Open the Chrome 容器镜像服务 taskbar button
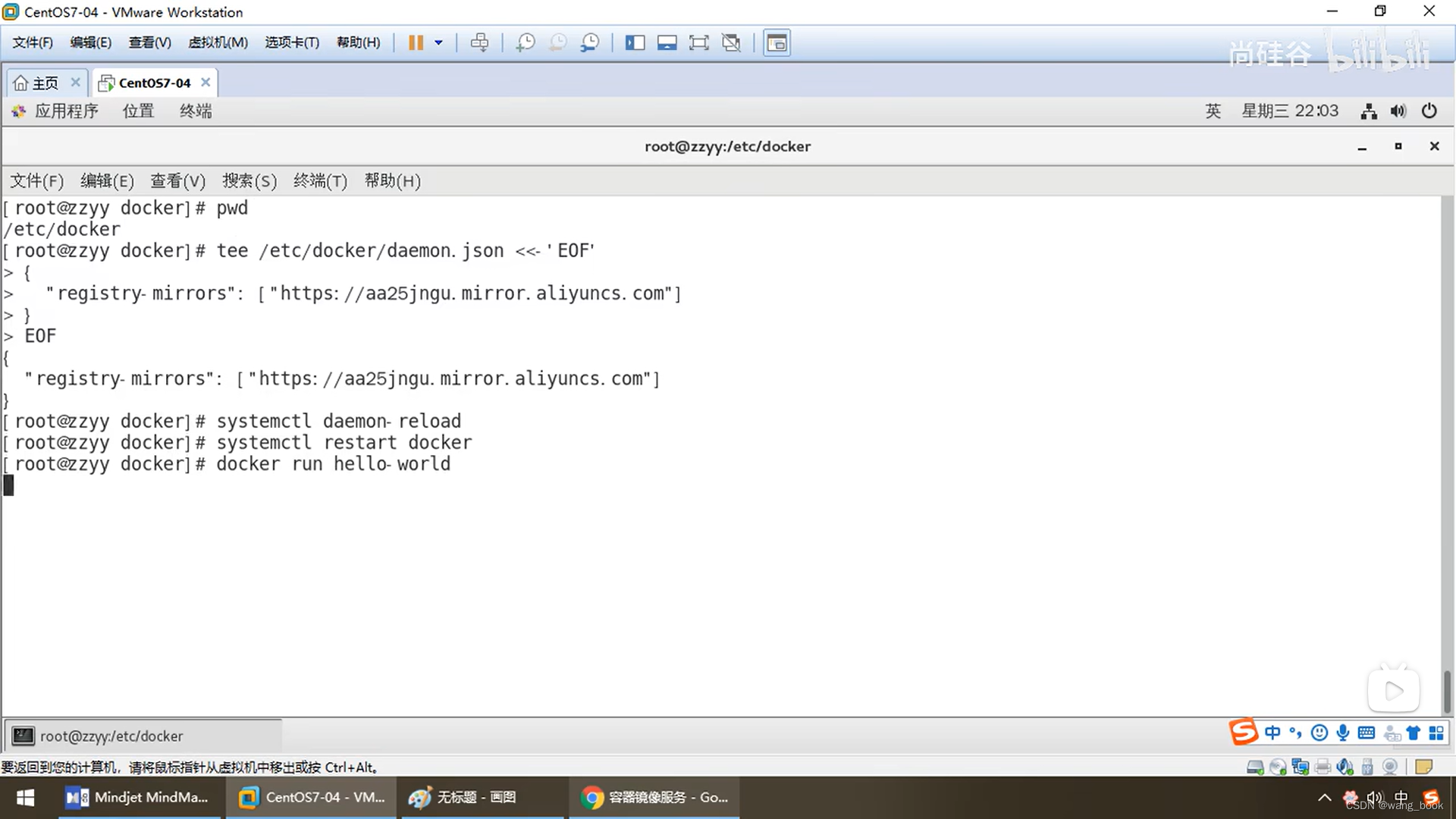The width and height of the screenshot is (1456, 819). coord(654,798)
